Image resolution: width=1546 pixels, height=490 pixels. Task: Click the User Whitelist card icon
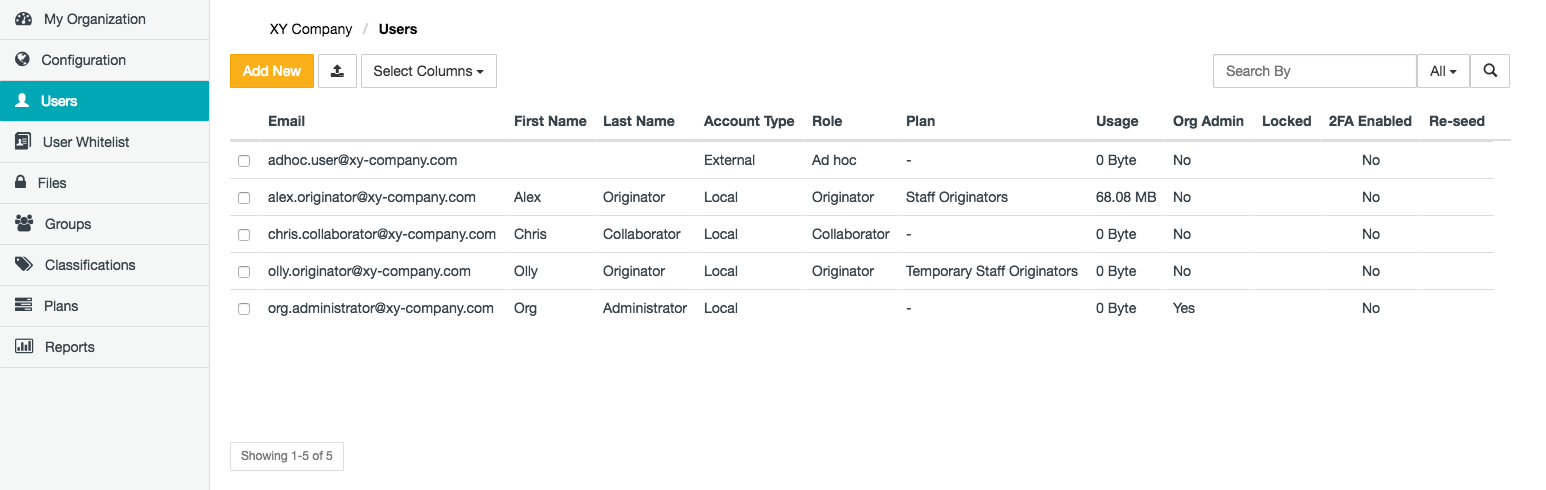(23, 142)
